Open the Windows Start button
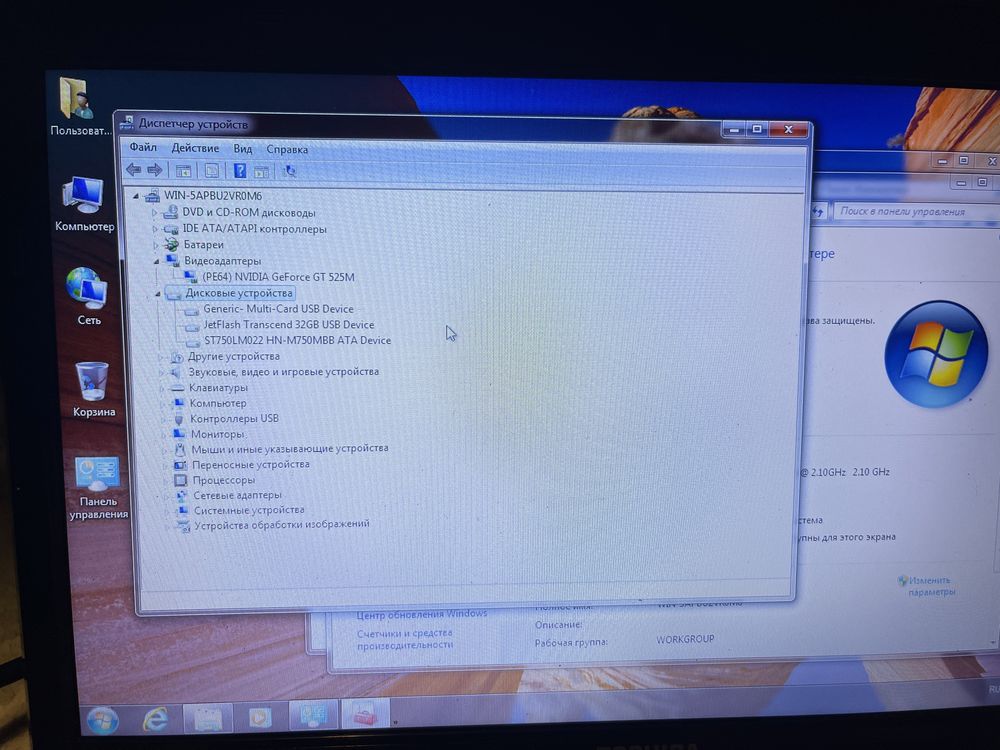 point(103,720)
